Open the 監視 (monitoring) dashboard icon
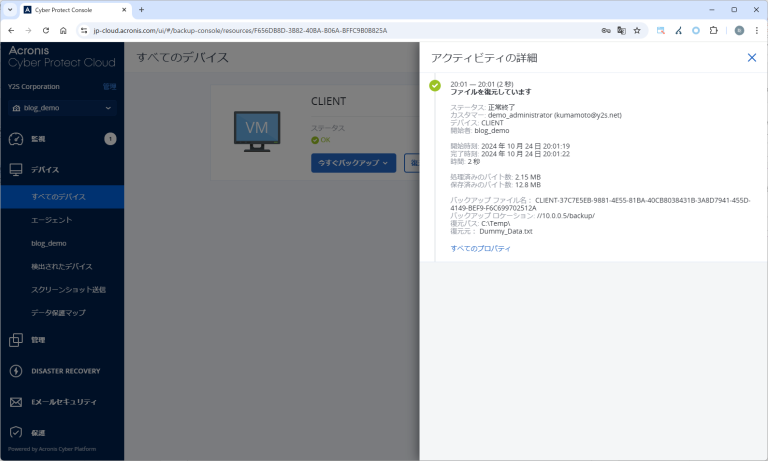 point(15,139)
